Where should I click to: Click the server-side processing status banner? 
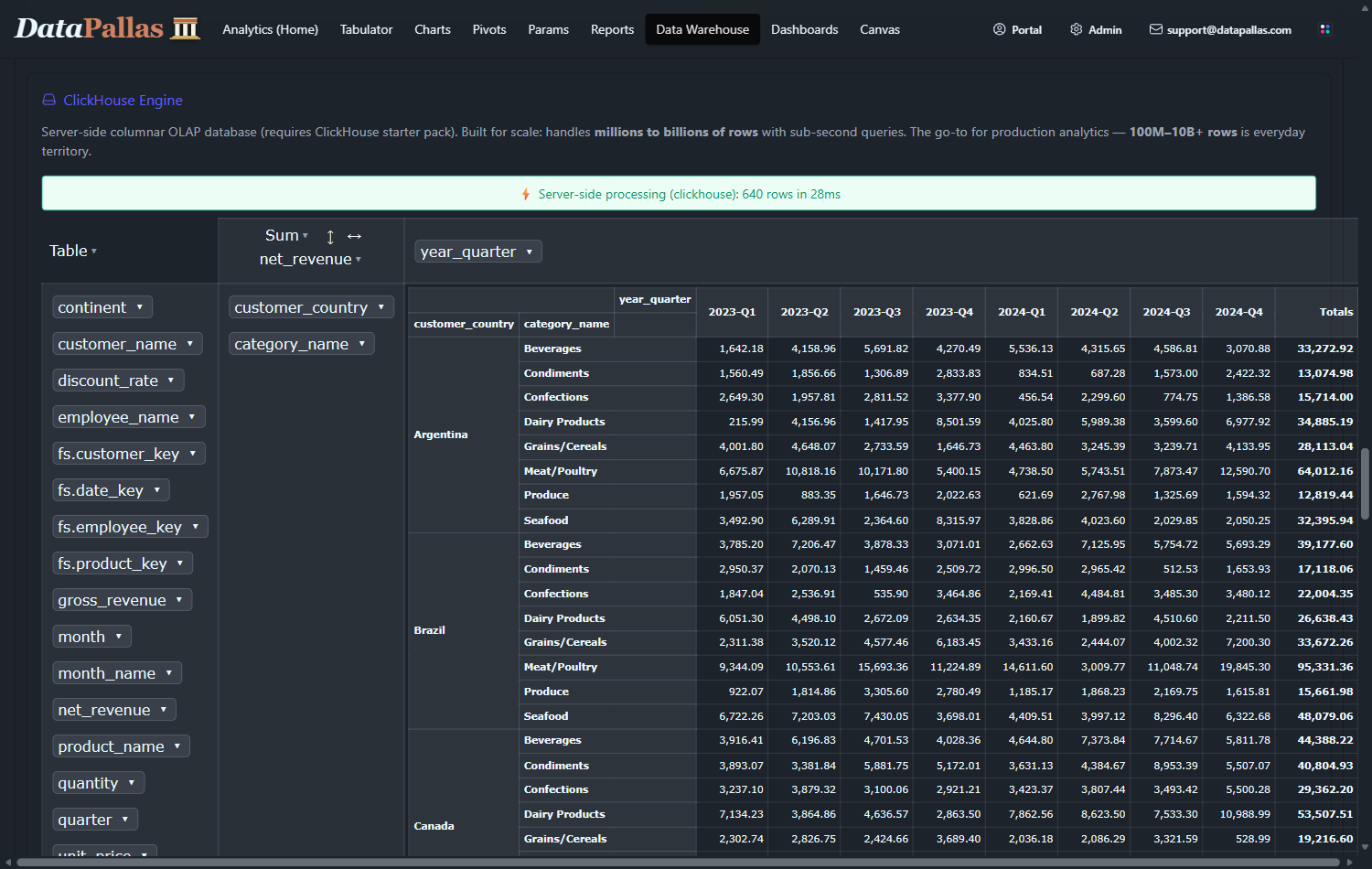pyautogui.click(x=679, y=193)
